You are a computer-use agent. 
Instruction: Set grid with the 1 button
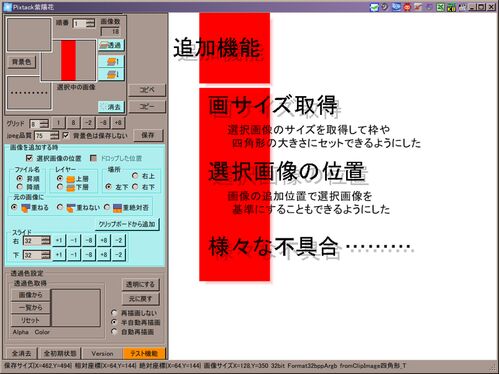click(58, 123)
